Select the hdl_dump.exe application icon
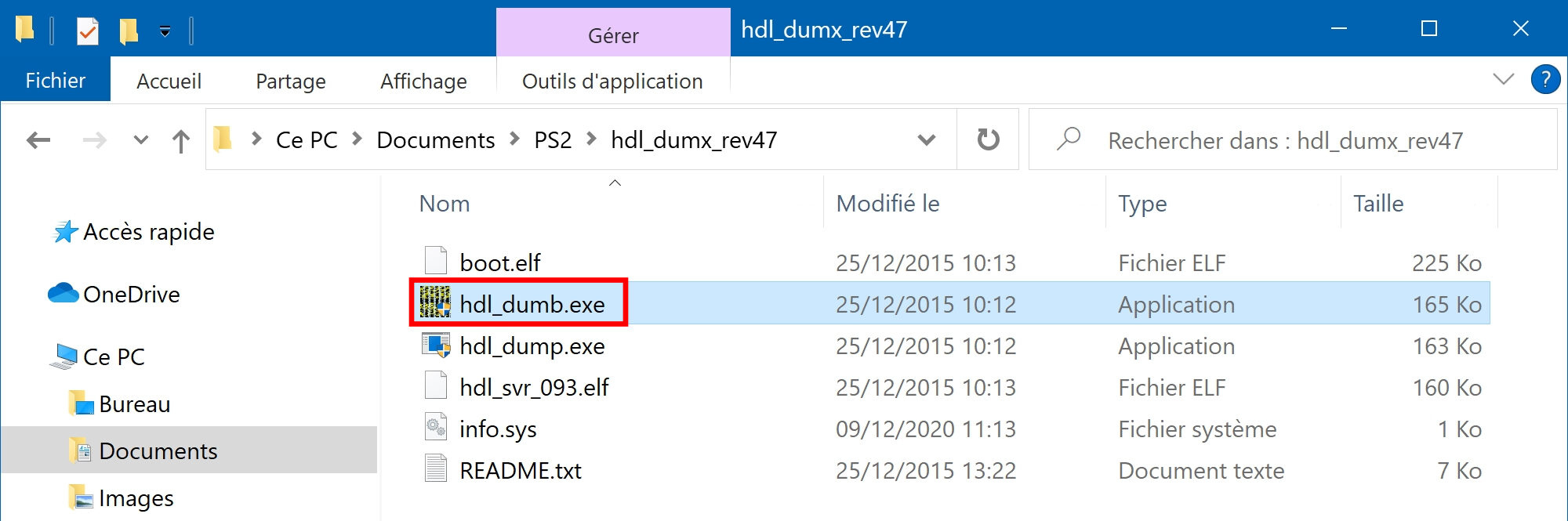The height and width of the screenshot is (521, 1568). point(435,346)
